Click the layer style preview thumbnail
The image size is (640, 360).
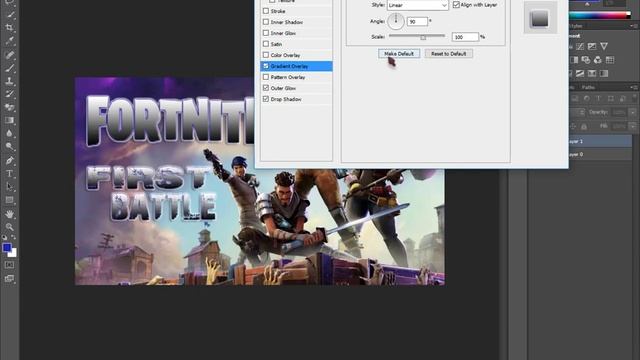point(540,18)
